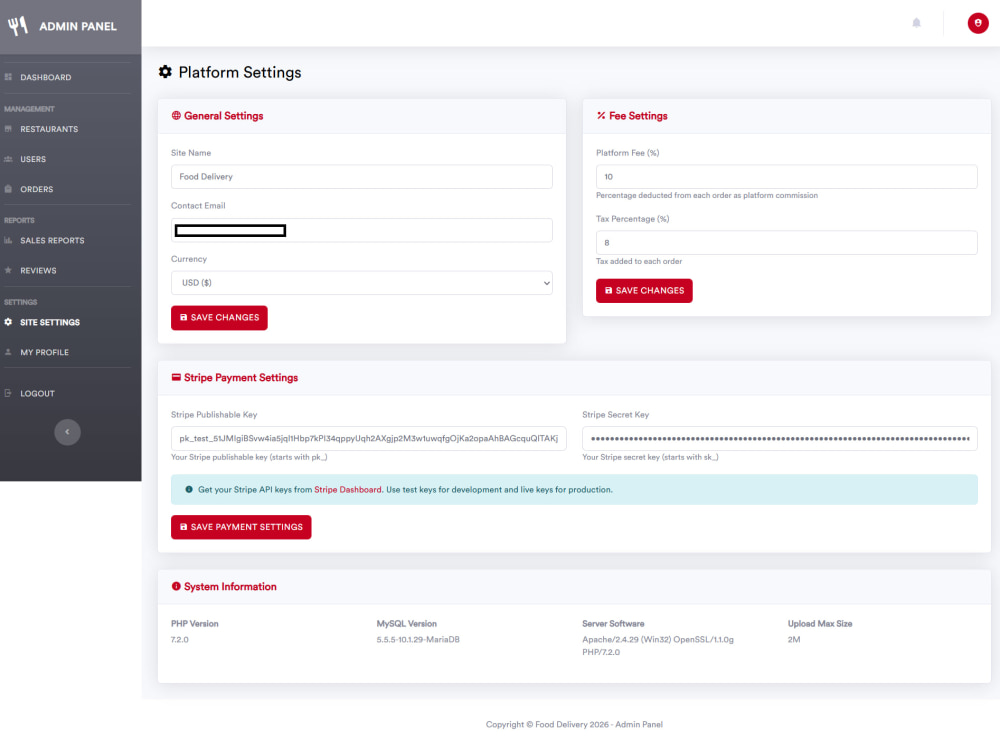Image resolution: width=1000 pixels, height=750 pixels.
Task: Open My Profile from sidebar
Action: [x=45, y=352]
